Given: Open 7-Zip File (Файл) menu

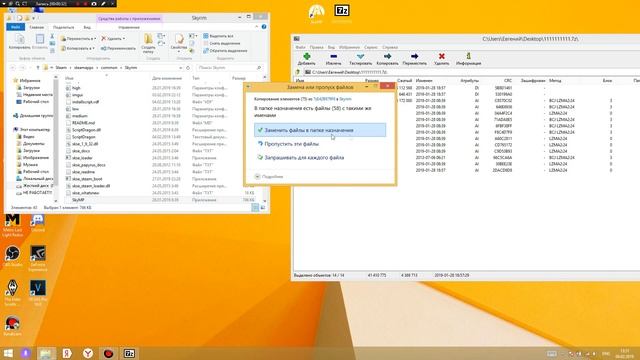Looking at the screenshot, I should tap(300, 47).
